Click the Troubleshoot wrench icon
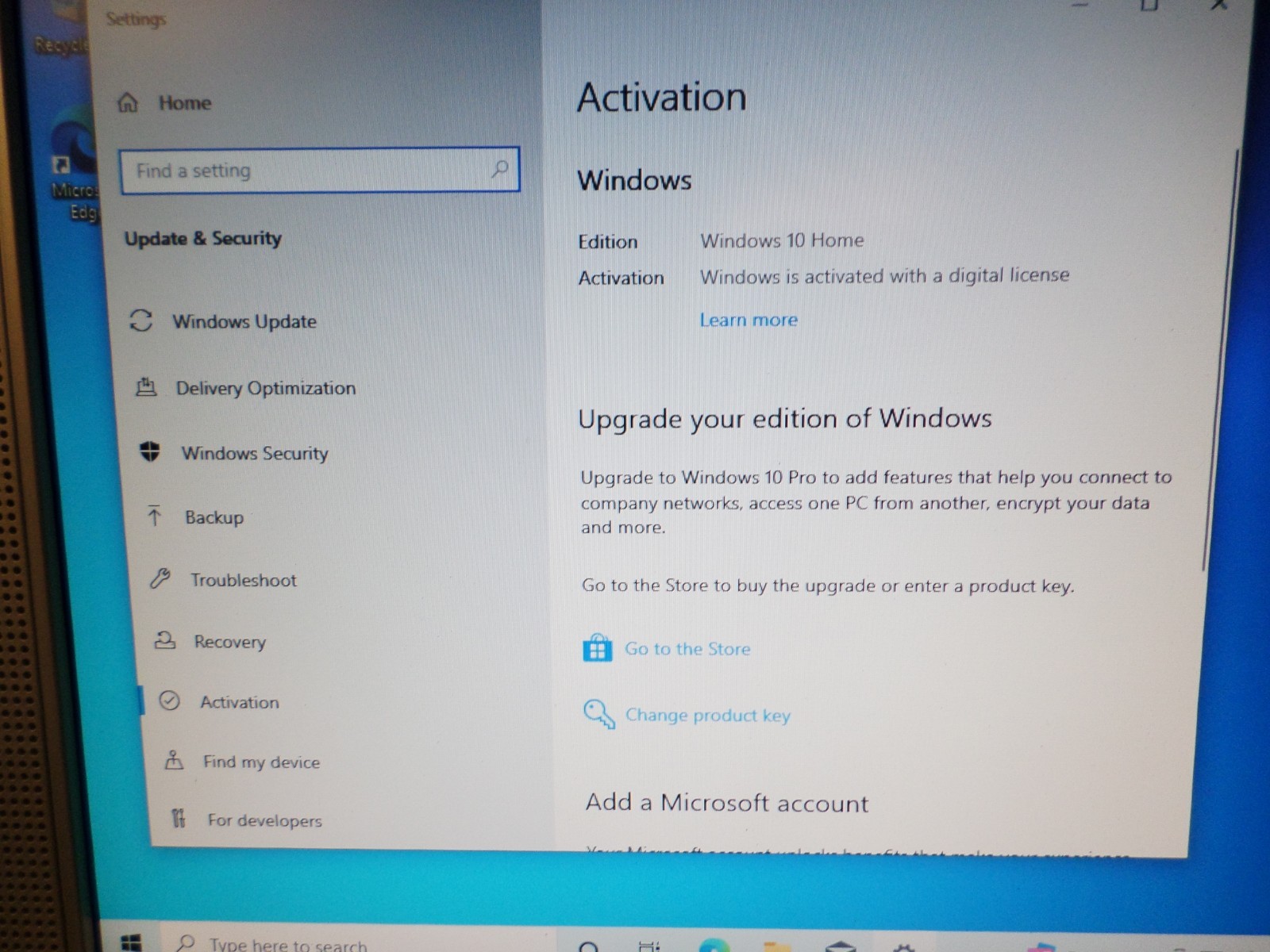 coord(160,579)
